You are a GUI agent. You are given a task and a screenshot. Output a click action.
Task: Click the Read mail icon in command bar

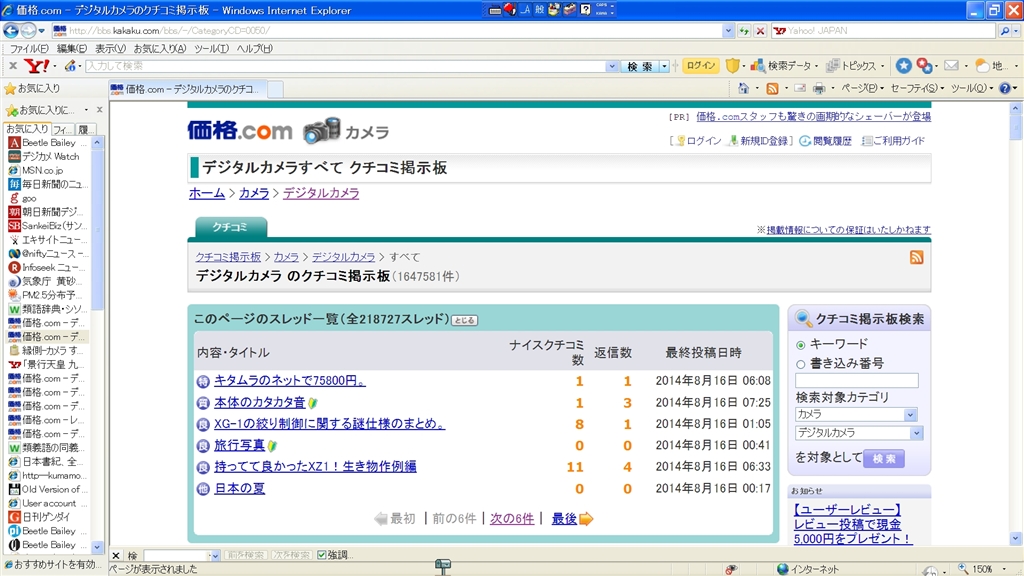pyautogui.click(x=800, y=88)
